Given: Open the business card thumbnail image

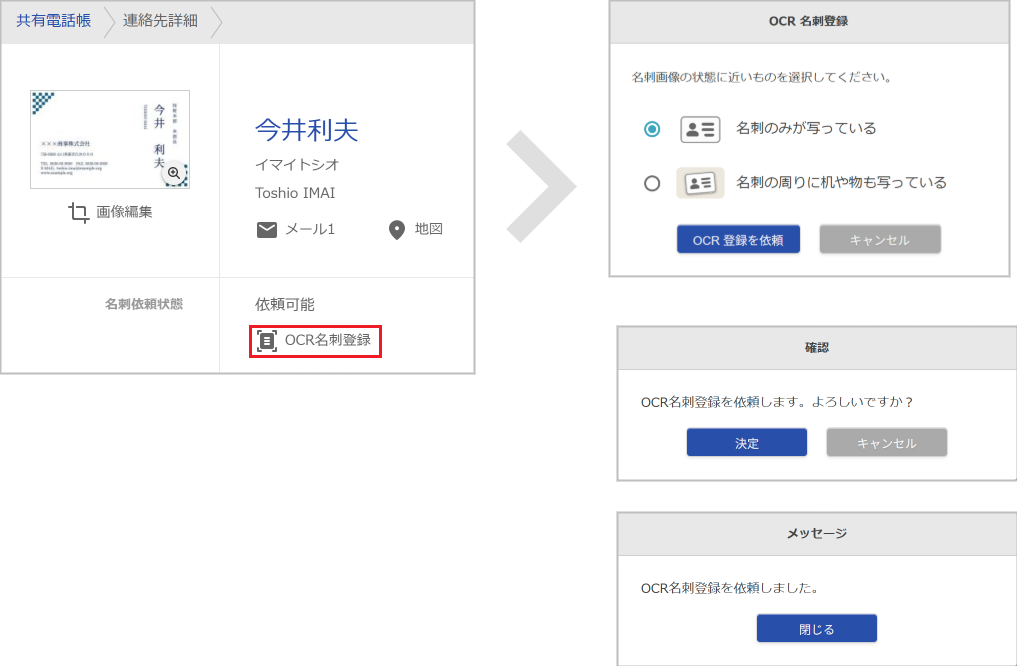Looking at the screenshot, I should [110, 139].
